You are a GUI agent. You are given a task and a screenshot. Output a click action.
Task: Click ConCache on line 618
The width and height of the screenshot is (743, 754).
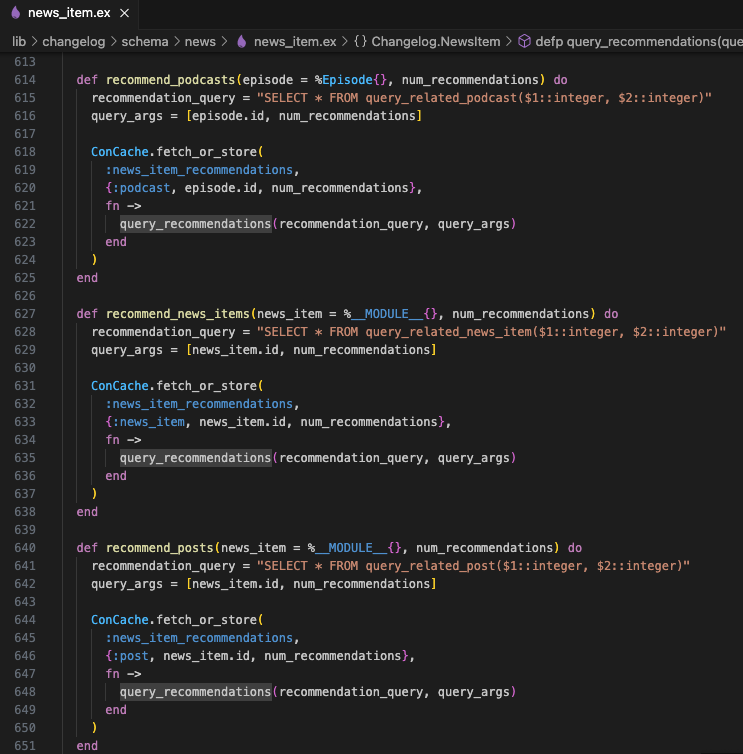click(x=120, y=152)
